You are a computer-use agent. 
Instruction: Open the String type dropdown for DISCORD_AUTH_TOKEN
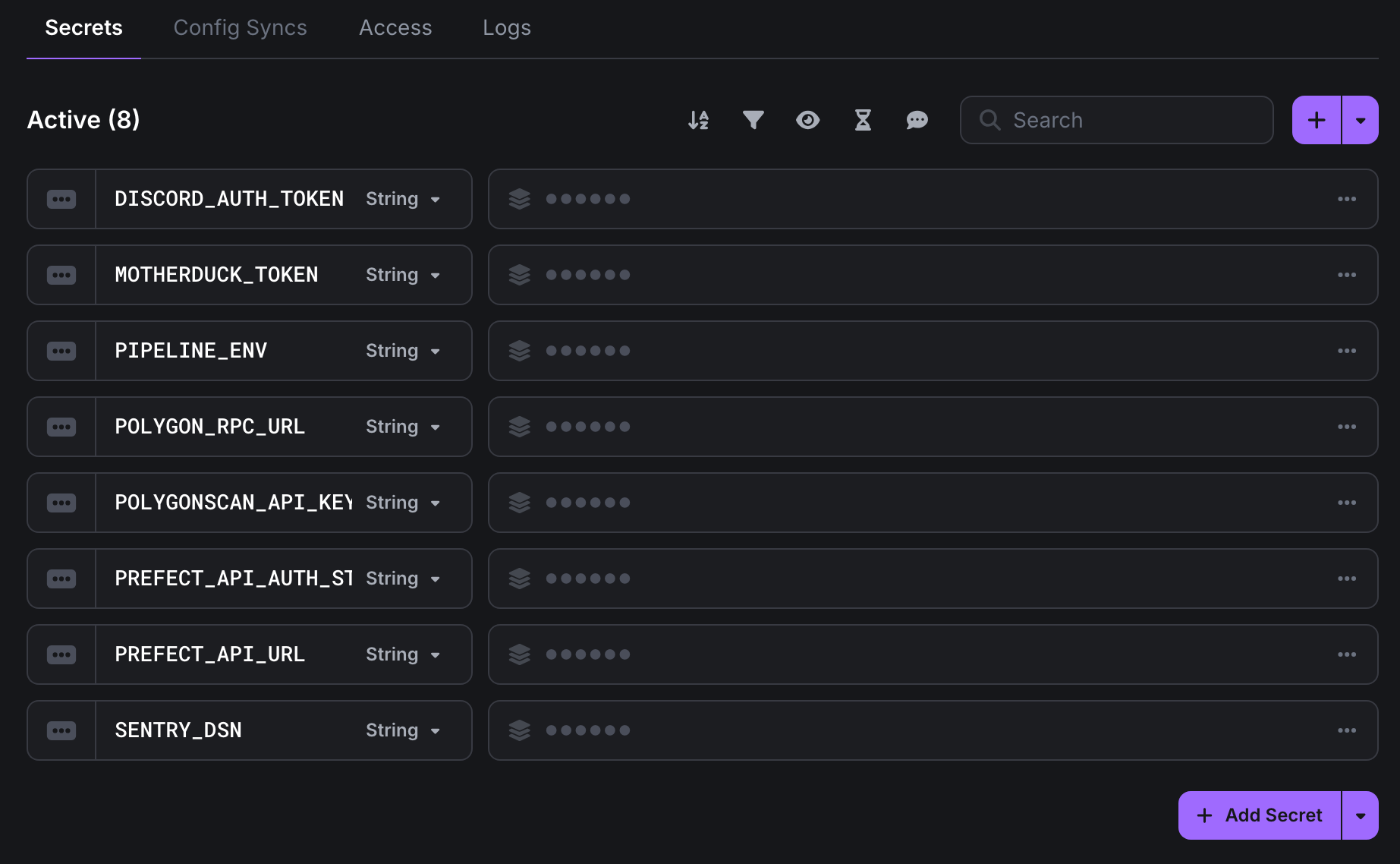[x=403, y=199]
